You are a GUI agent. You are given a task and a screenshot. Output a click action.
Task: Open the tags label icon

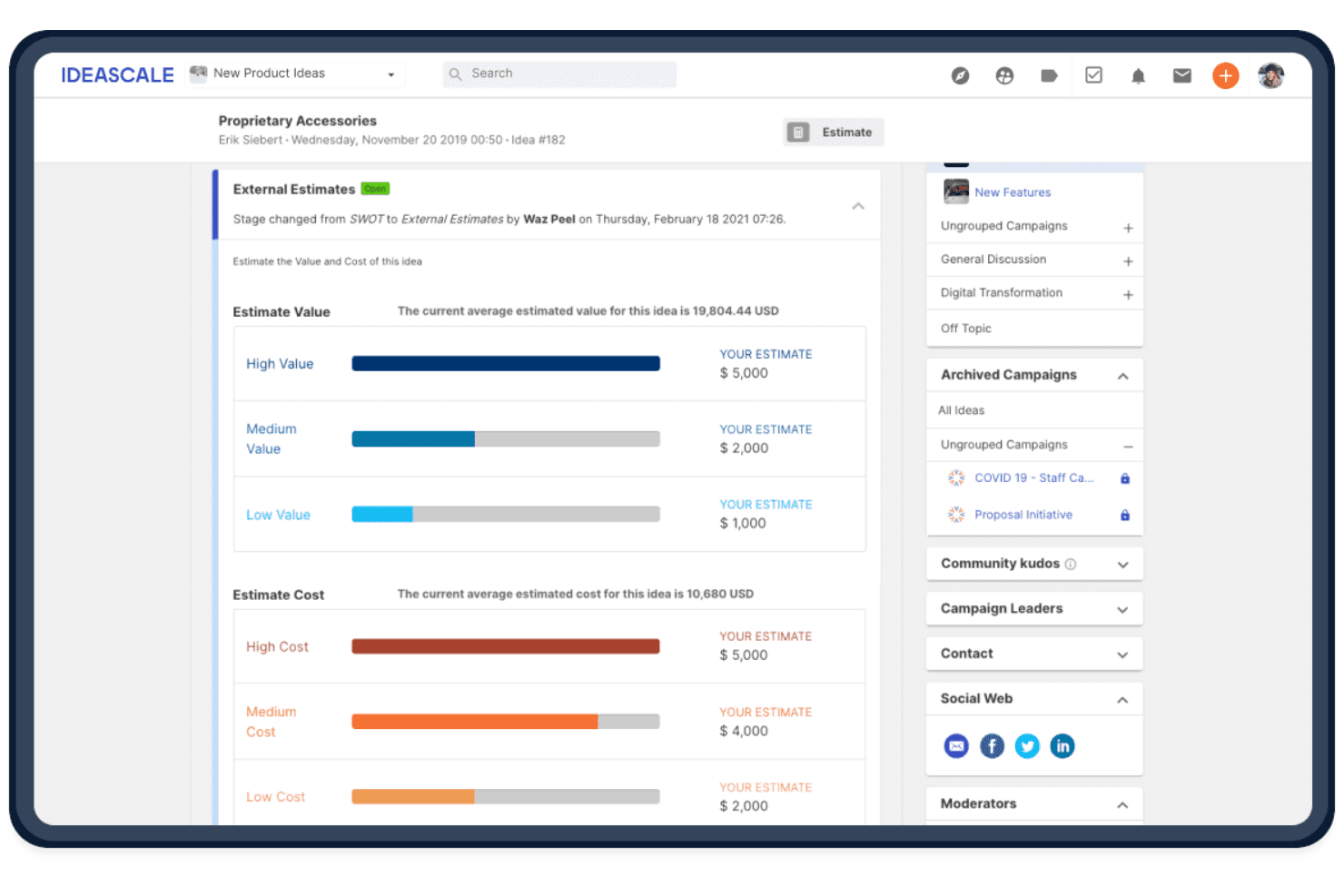tap(1049, 75)
